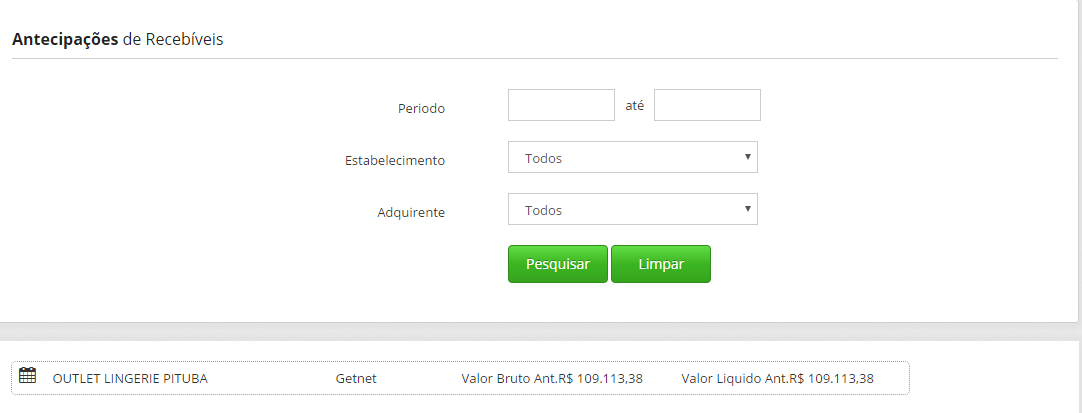Focus the end date field after até
The height and width of the screenshot is (413, 1082).
(x=707, y=105)
